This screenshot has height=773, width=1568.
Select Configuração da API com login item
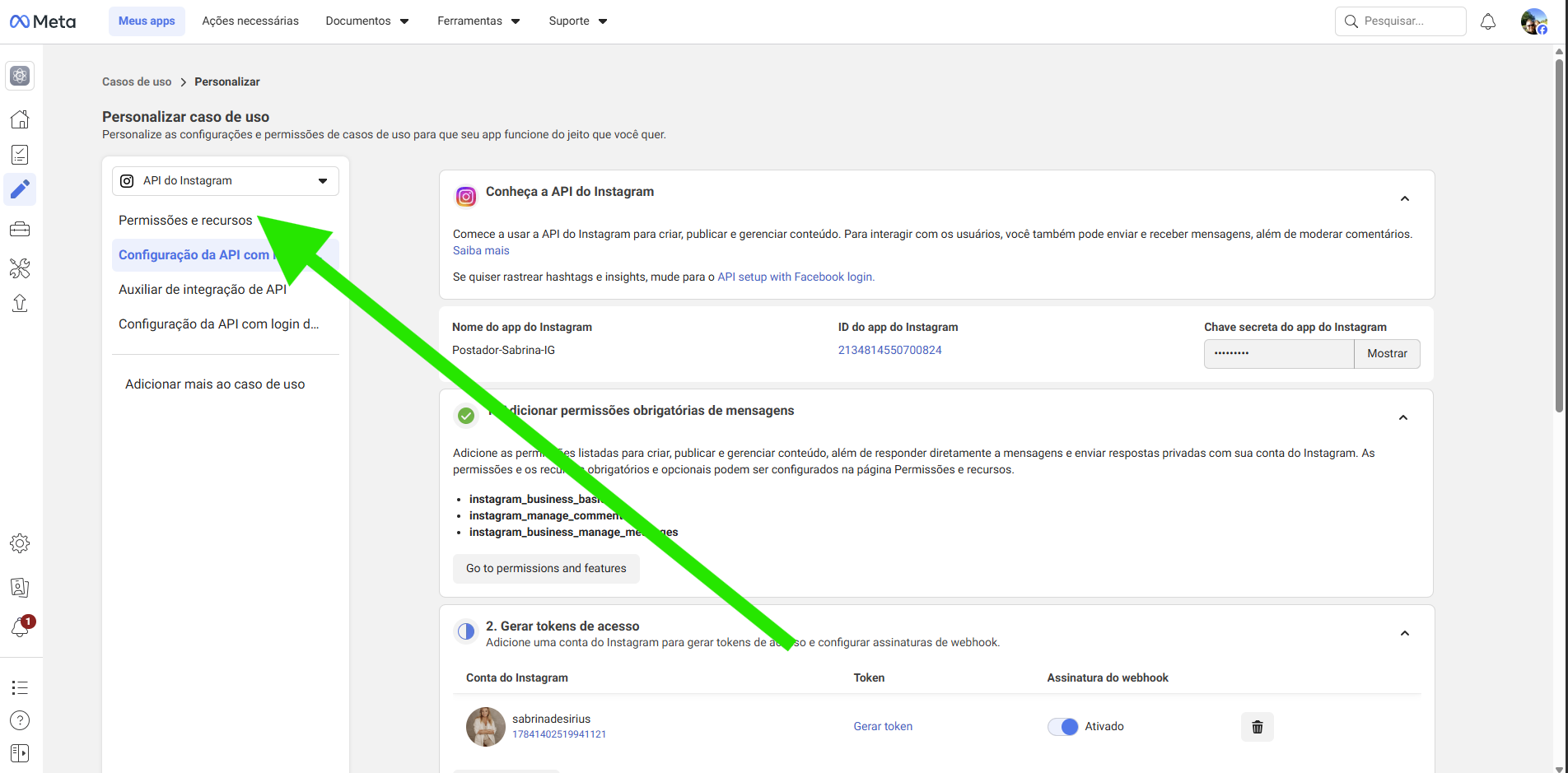point(219,324)
